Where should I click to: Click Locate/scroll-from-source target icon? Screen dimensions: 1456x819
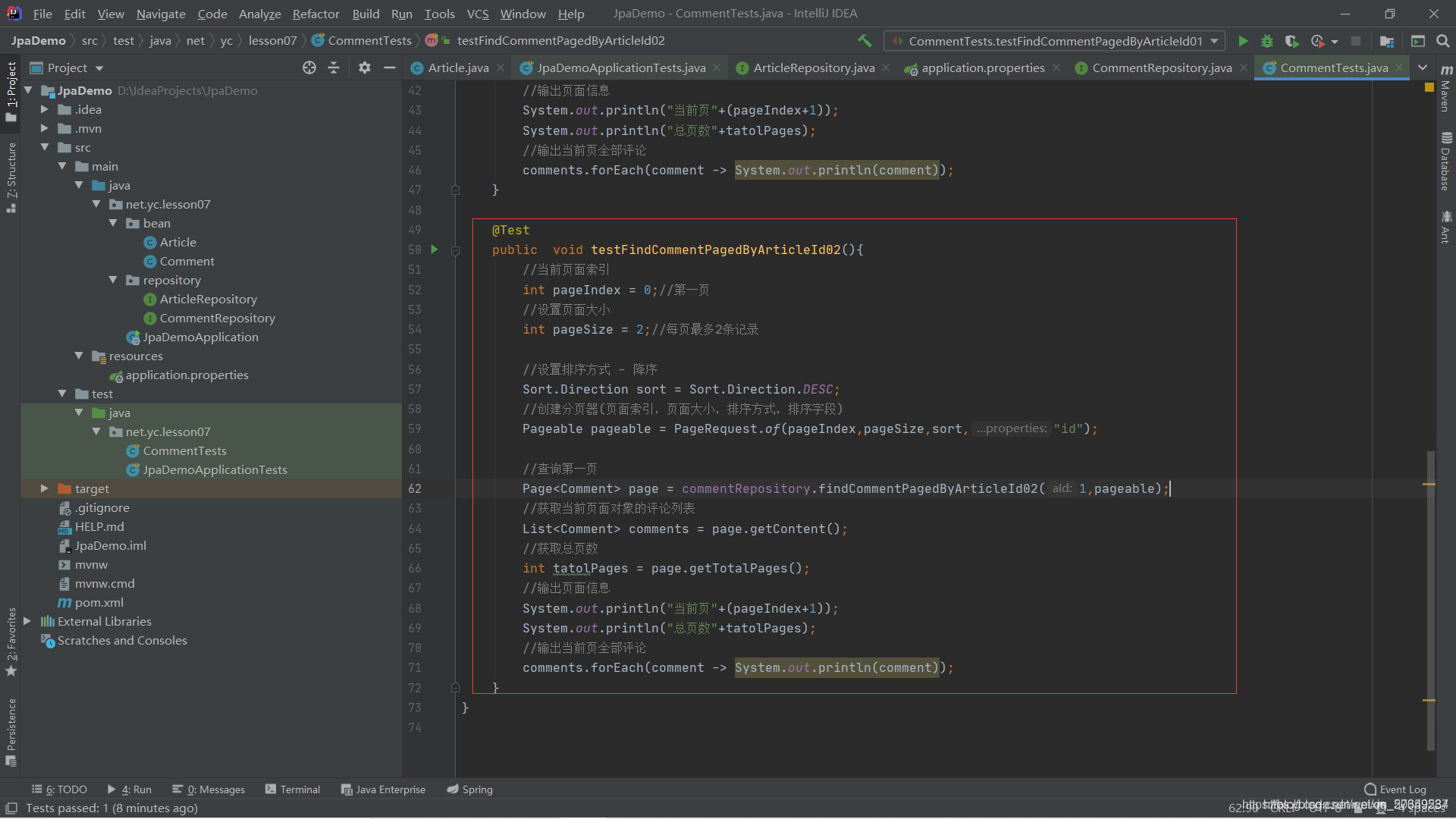click(309, 67)
